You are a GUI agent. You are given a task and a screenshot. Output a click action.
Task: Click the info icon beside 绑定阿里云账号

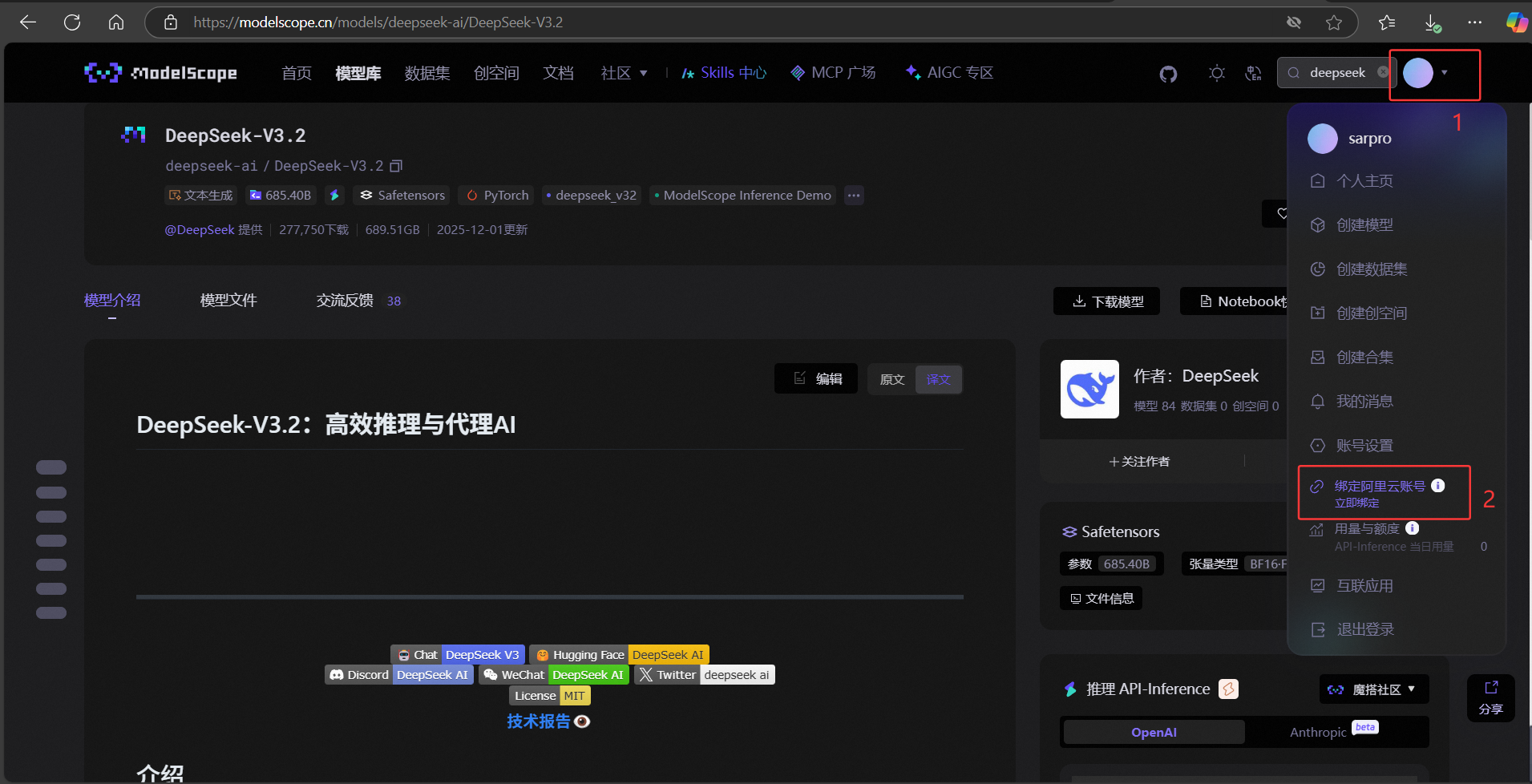tap(1438, 485)
